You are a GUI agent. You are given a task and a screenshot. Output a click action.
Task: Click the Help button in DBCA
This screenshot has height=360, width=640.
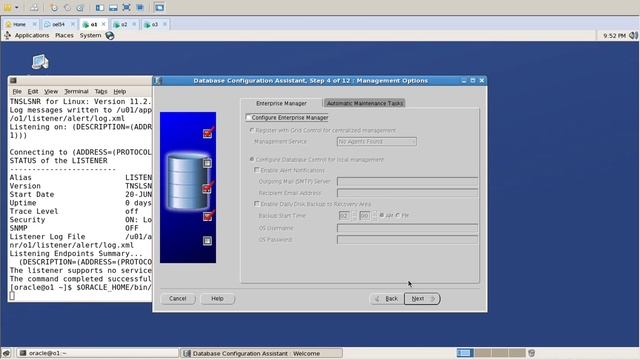[x=217, y=299]
